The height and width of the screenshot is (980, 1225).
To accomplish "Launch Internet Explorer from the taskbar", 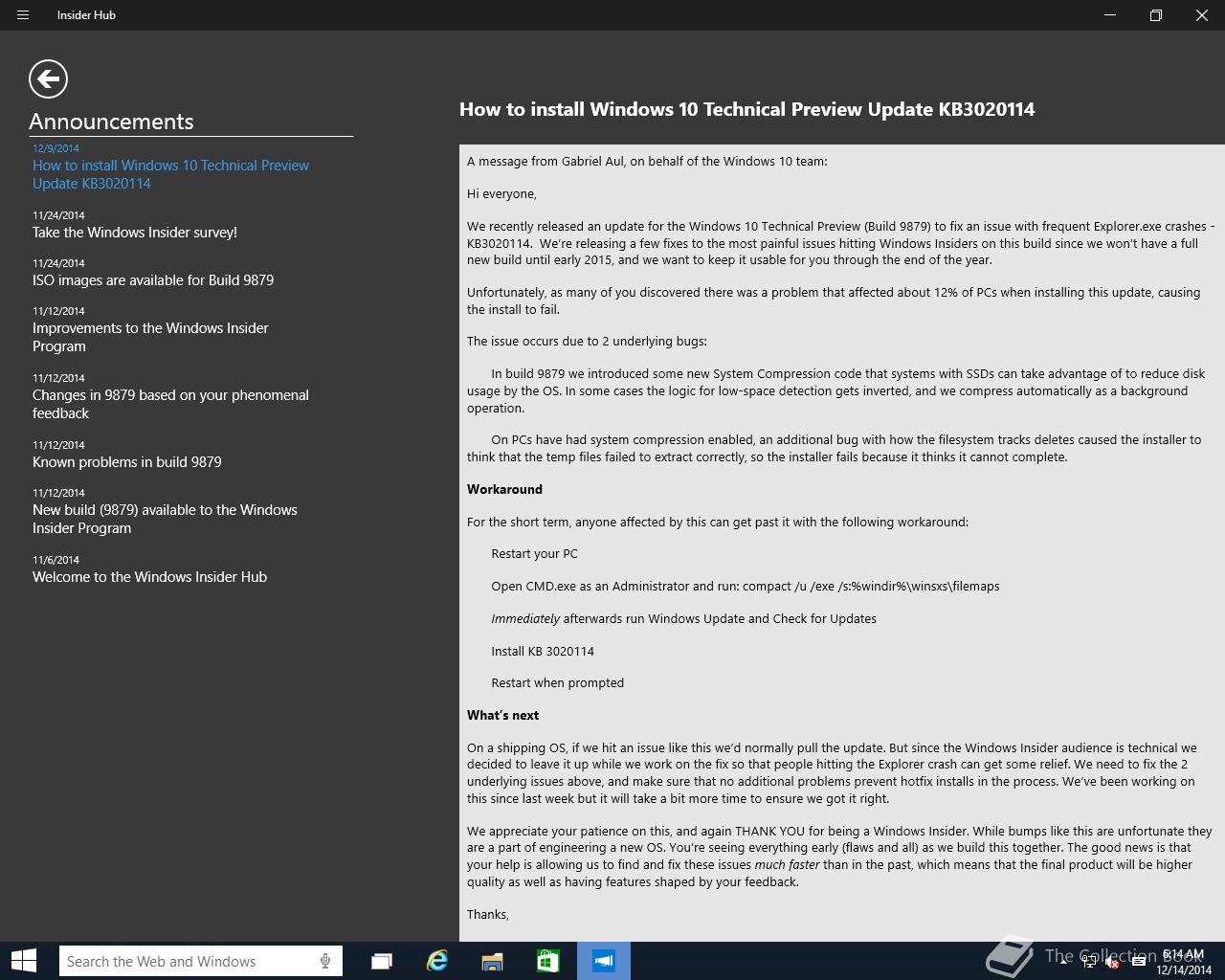I will pyautogui.click(x=437, y=961).
